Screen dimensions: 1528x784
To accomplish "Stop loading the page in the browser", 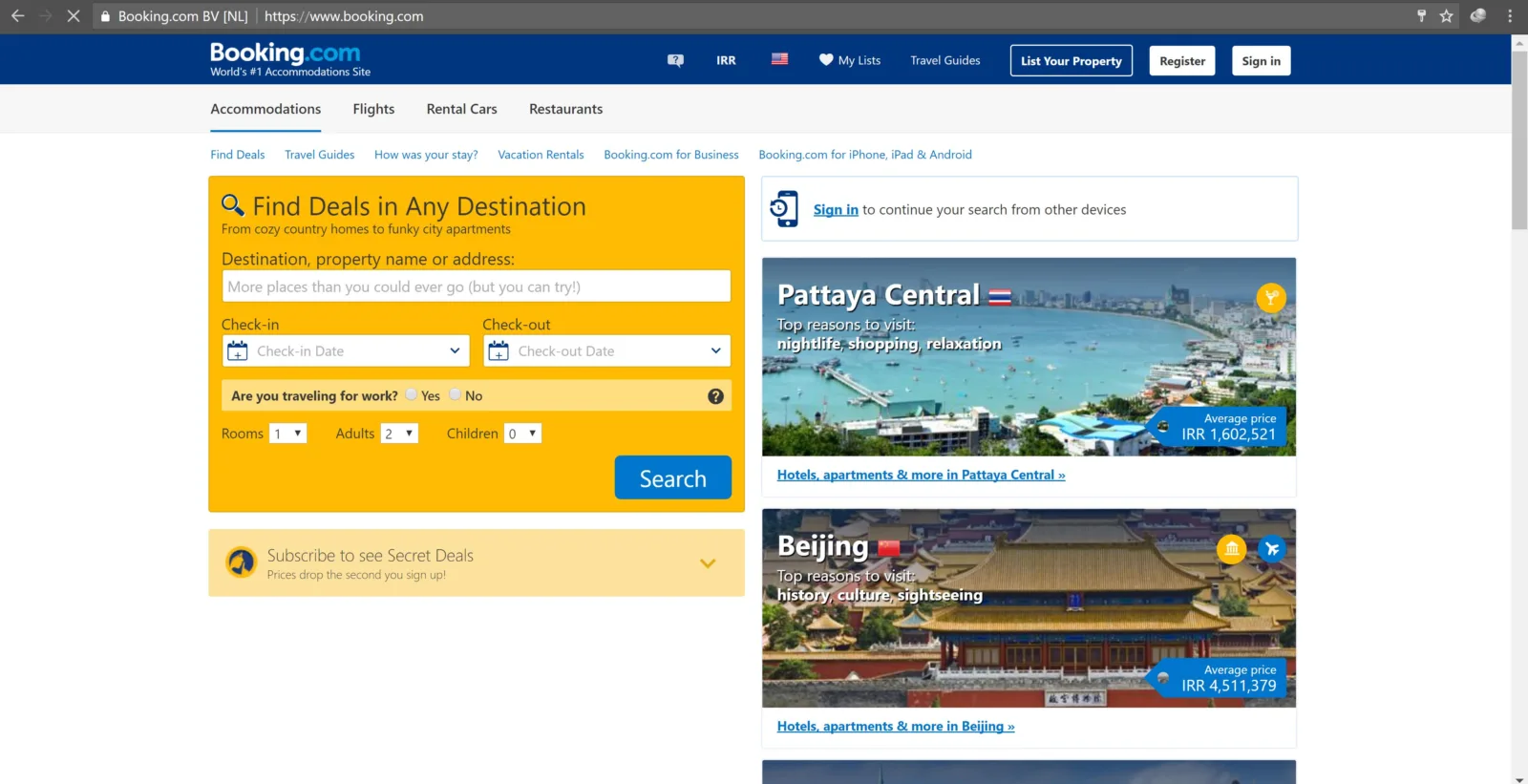I will [73, 16].
